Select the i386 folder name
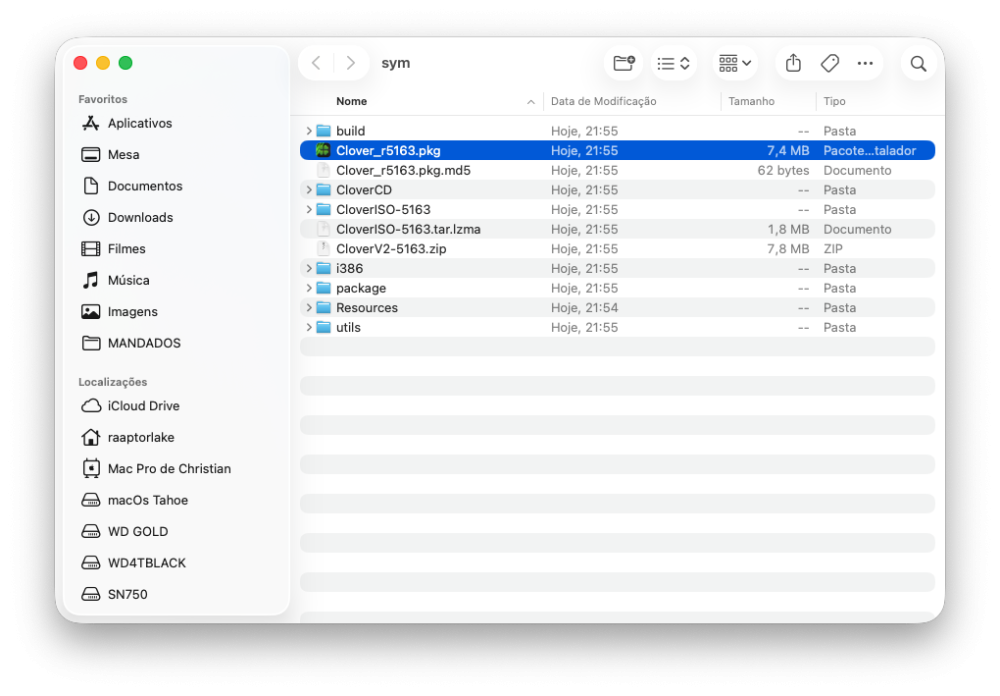This screenshot has height=696, width=1000. point(349,269)
